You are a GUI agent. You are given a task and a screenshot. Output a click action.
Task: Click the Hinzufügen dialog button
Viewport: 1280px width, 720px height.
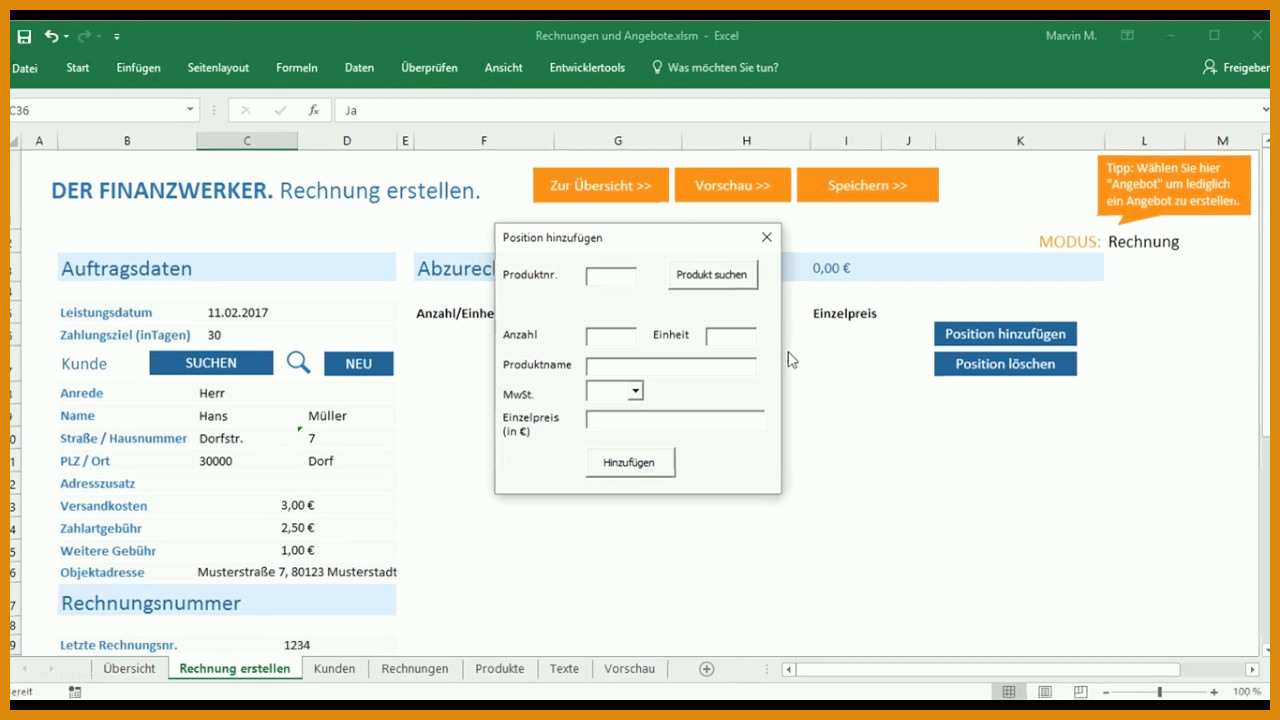[630, 462]
